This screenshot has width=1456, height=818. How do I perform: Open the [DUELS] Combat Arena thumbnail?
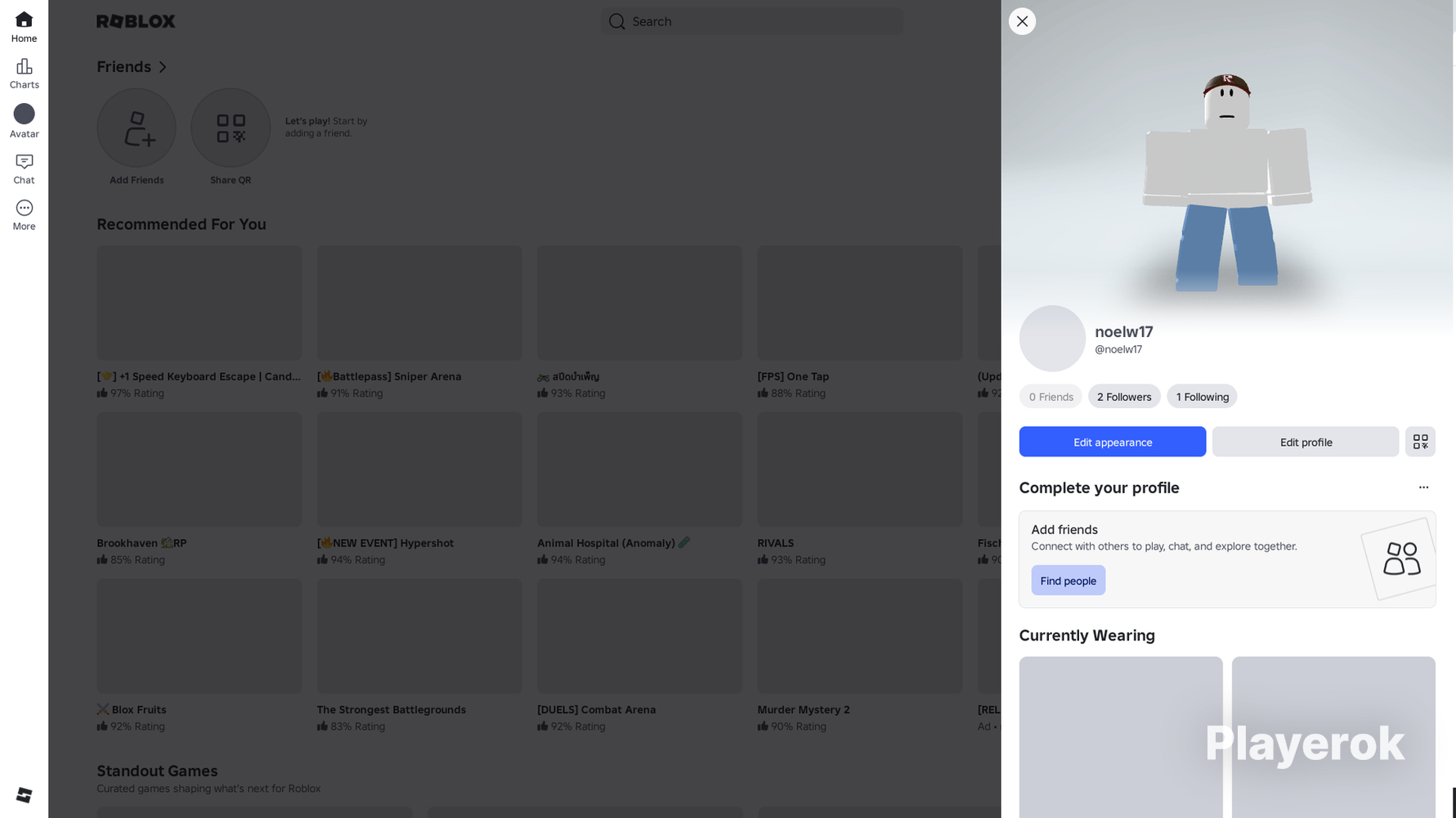pos(640,636)
